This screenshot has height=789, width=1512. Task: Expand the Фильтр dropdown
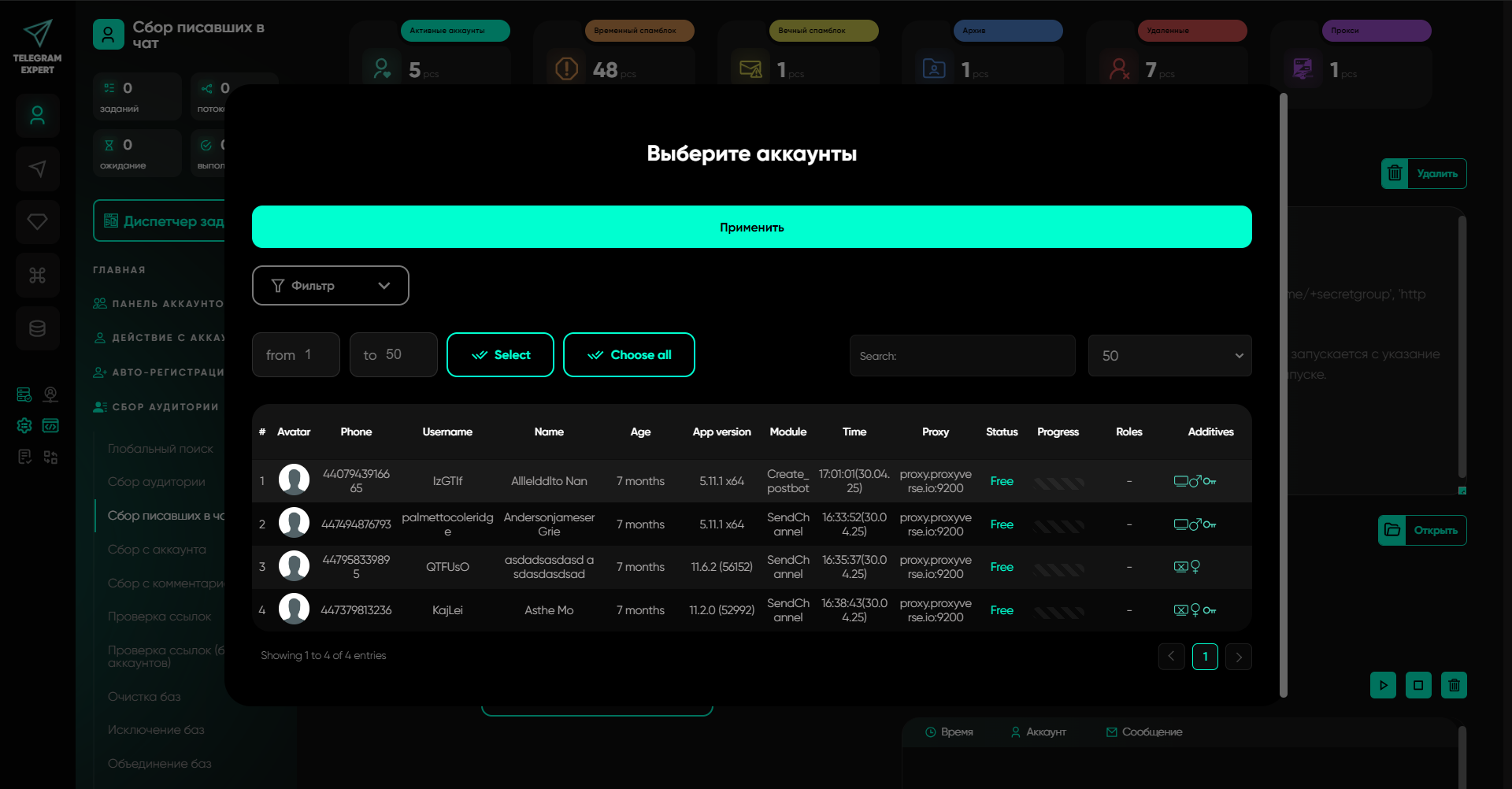pyautogui.click(x=330, y=285)
